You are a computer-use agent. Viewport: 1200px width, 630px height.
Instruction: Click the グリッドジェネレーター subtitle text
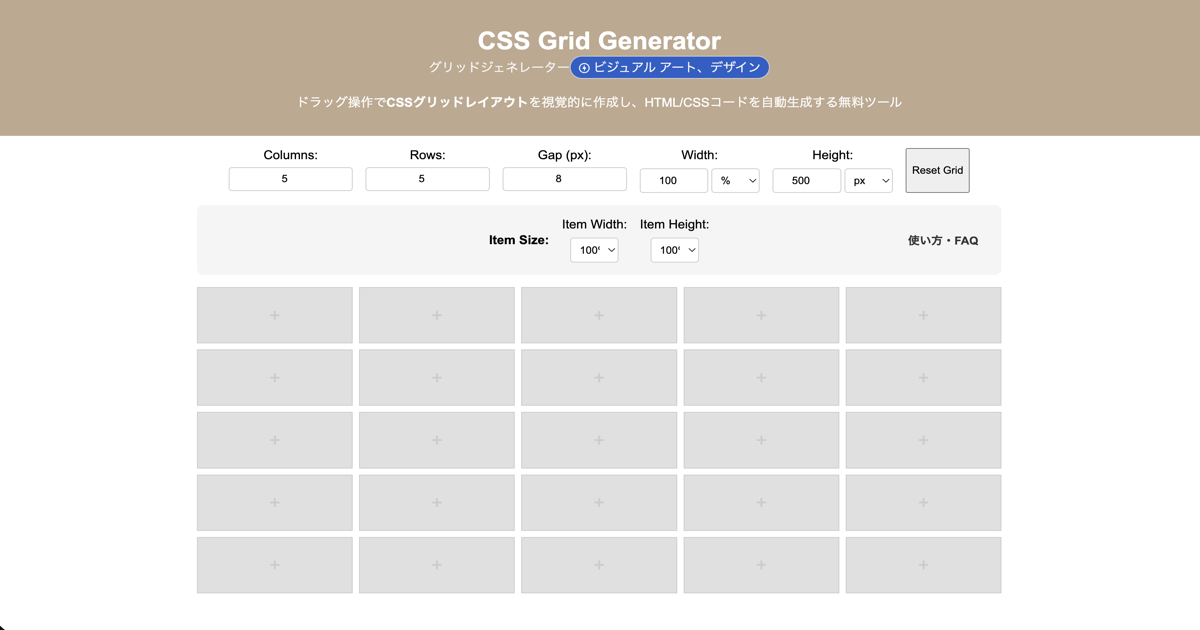(x=499, y=68)
